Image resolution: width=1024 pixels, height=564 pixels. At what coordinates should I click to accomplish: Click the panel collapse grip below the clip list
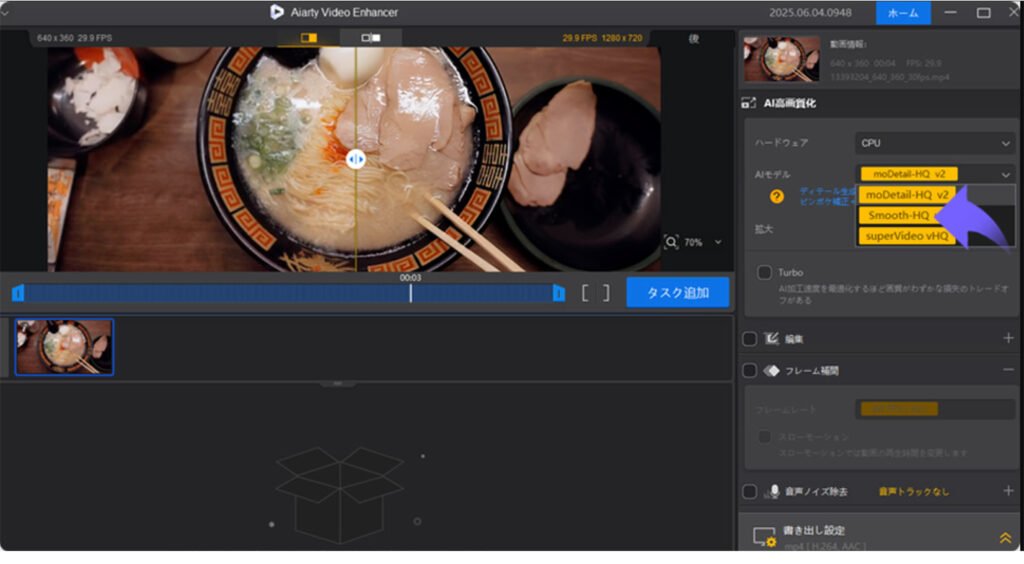pyautogui.click(x=338, y=384)
